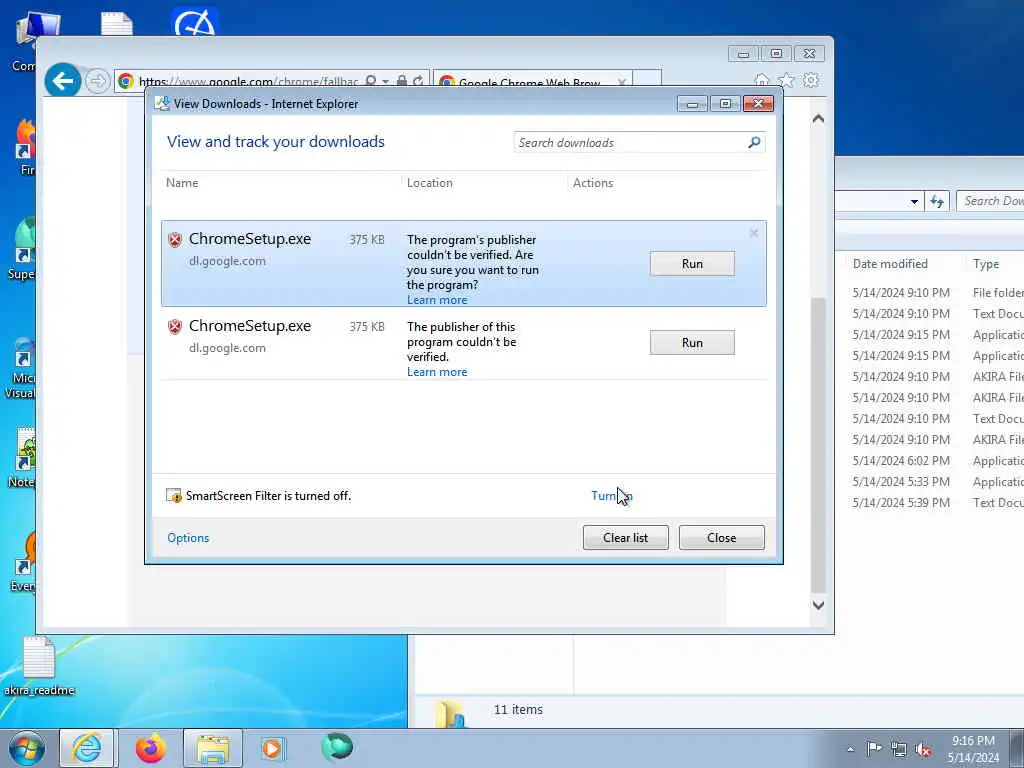The width and height of the screenshot is (1024, 768).
Task: Click the Explorer window refresh arrows button
Action: [936, 201]
